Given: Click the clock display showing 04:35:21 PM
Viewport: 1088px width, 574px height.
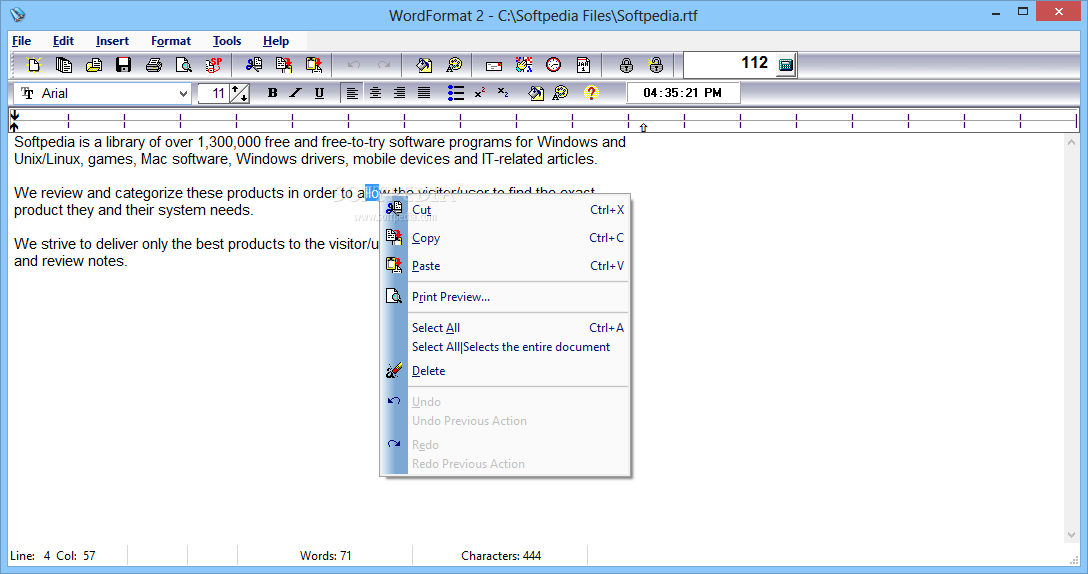Looking at the screenshot, I should click(683, 93).
